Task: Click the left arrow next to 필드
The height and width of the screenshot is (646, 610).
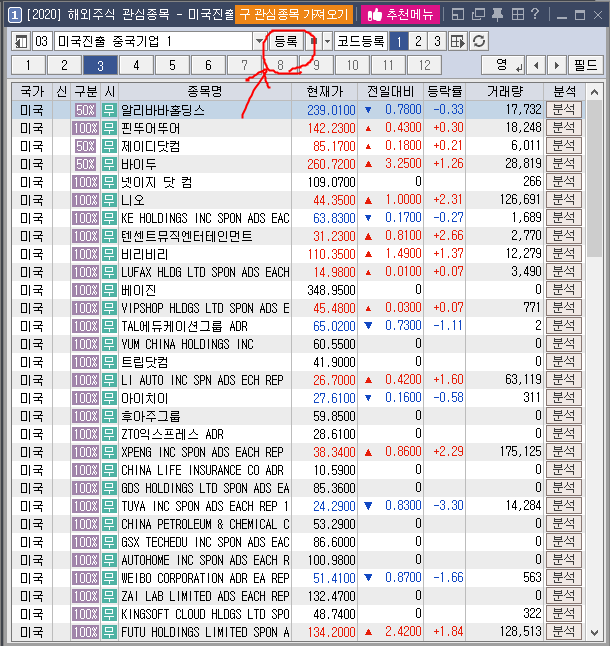Action: coord(536,65)
